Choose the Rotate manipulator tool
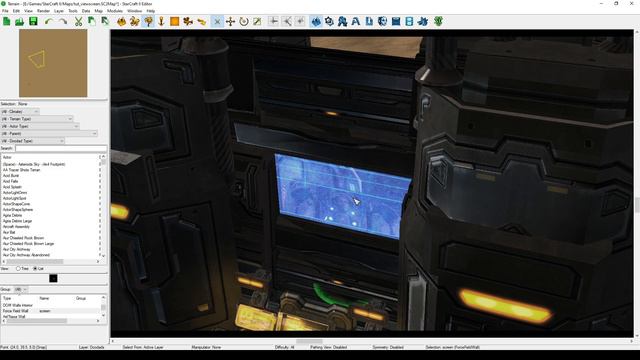Screen dimensions: 640x360 pos(244,22)
